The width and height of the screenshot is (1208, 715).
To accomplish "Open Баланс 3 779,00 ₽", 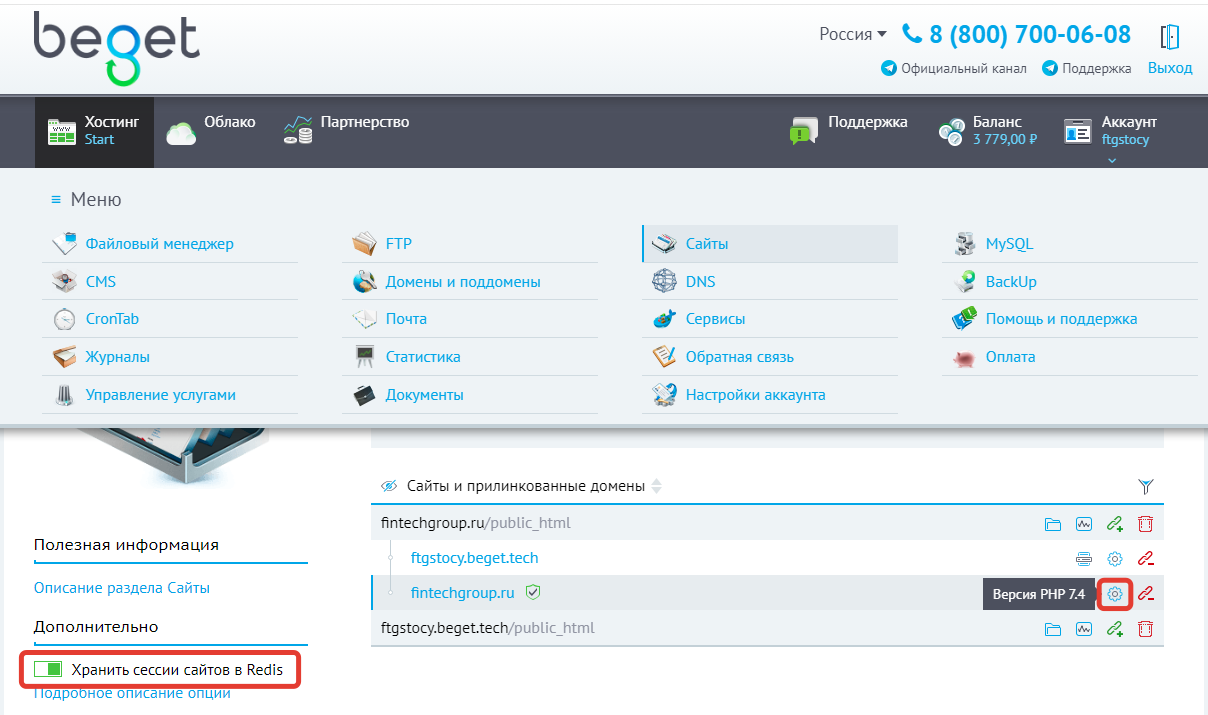I will pyautogui.click(x=988, y=131).
